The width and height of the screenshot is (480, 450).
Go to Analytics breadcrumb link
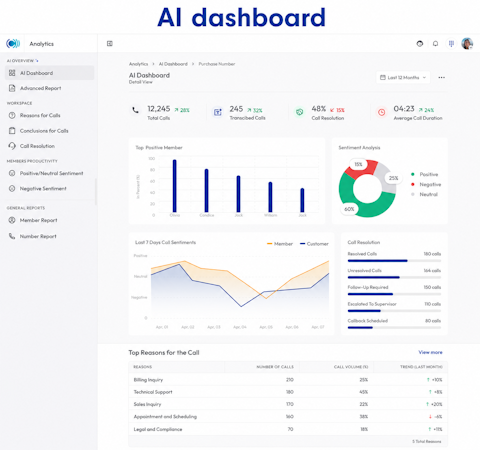pos(138,64)
